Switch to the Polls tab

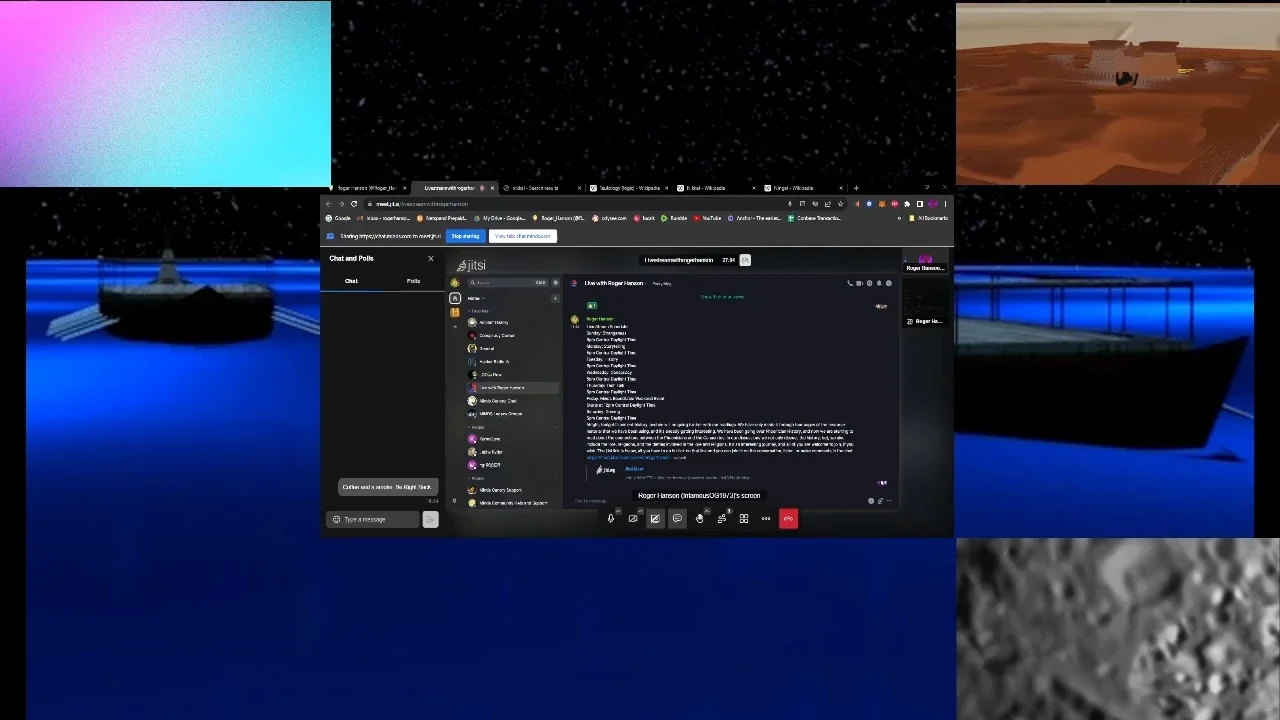click(x=413, y=281)
